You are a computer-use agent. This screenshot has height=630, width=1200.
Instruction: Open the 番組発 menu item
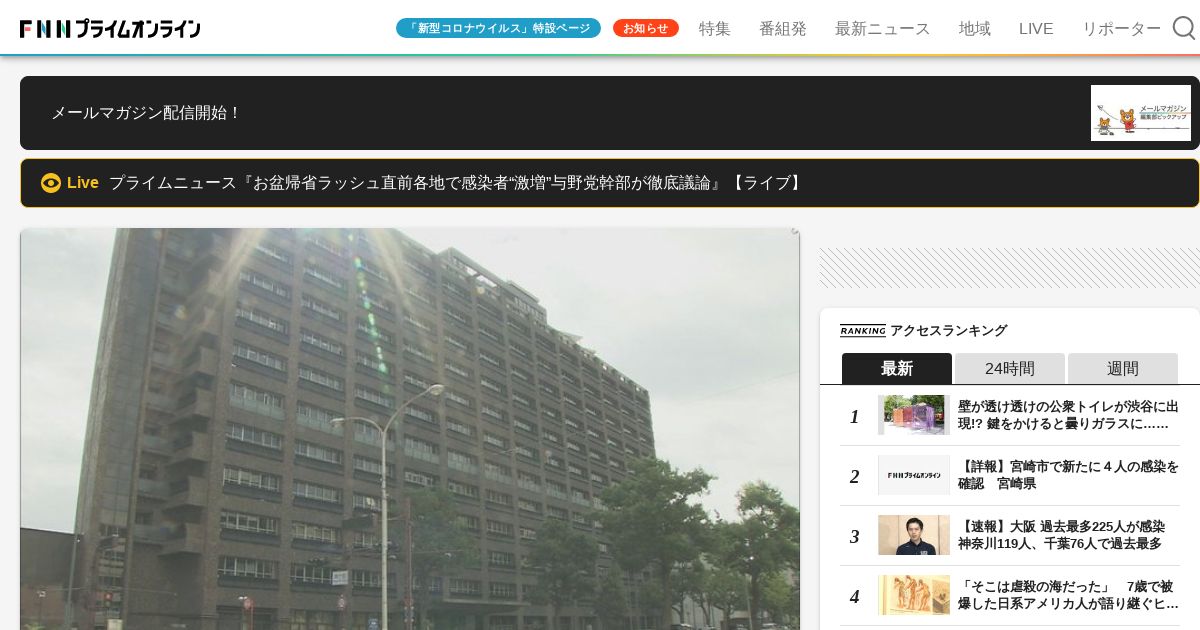click(x=783, y=28)
